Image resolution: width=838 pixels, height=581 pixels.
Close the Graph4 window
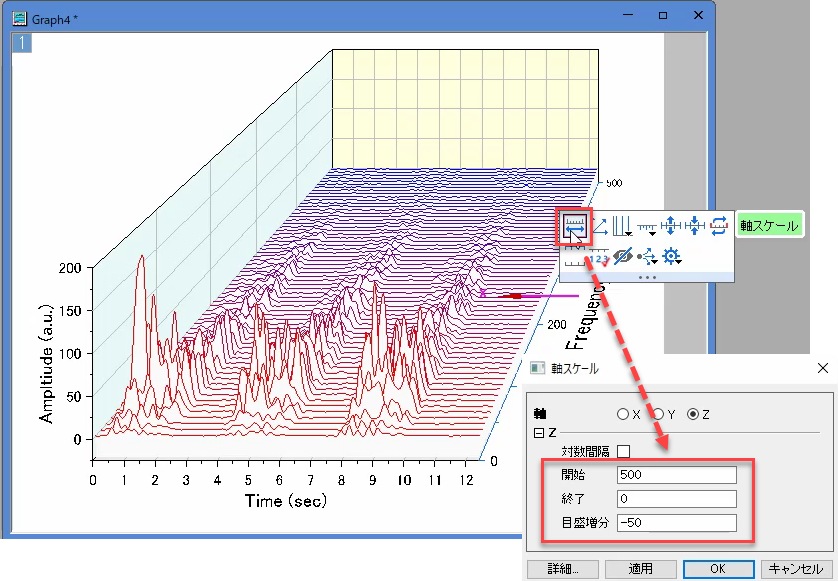coord(698,16)
